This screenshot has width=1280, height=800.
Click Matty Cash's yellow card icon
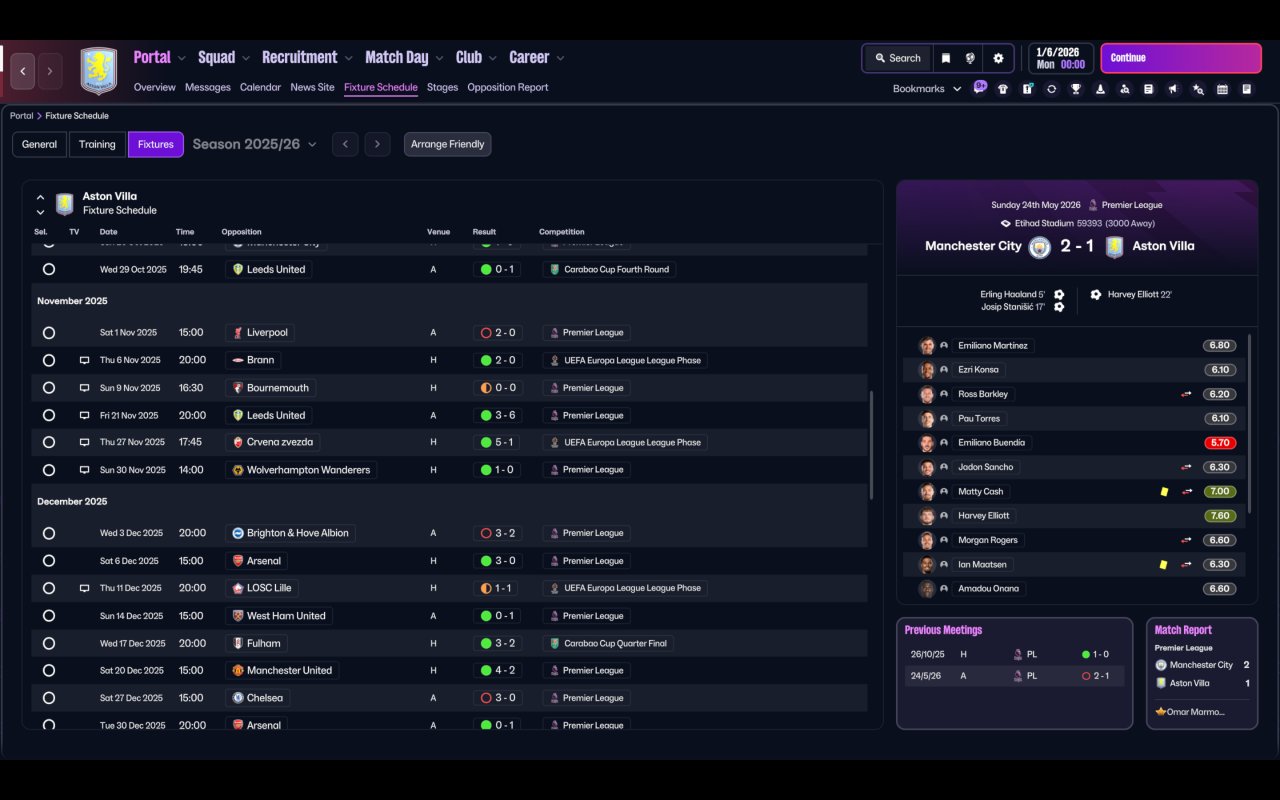[1164, 492]
